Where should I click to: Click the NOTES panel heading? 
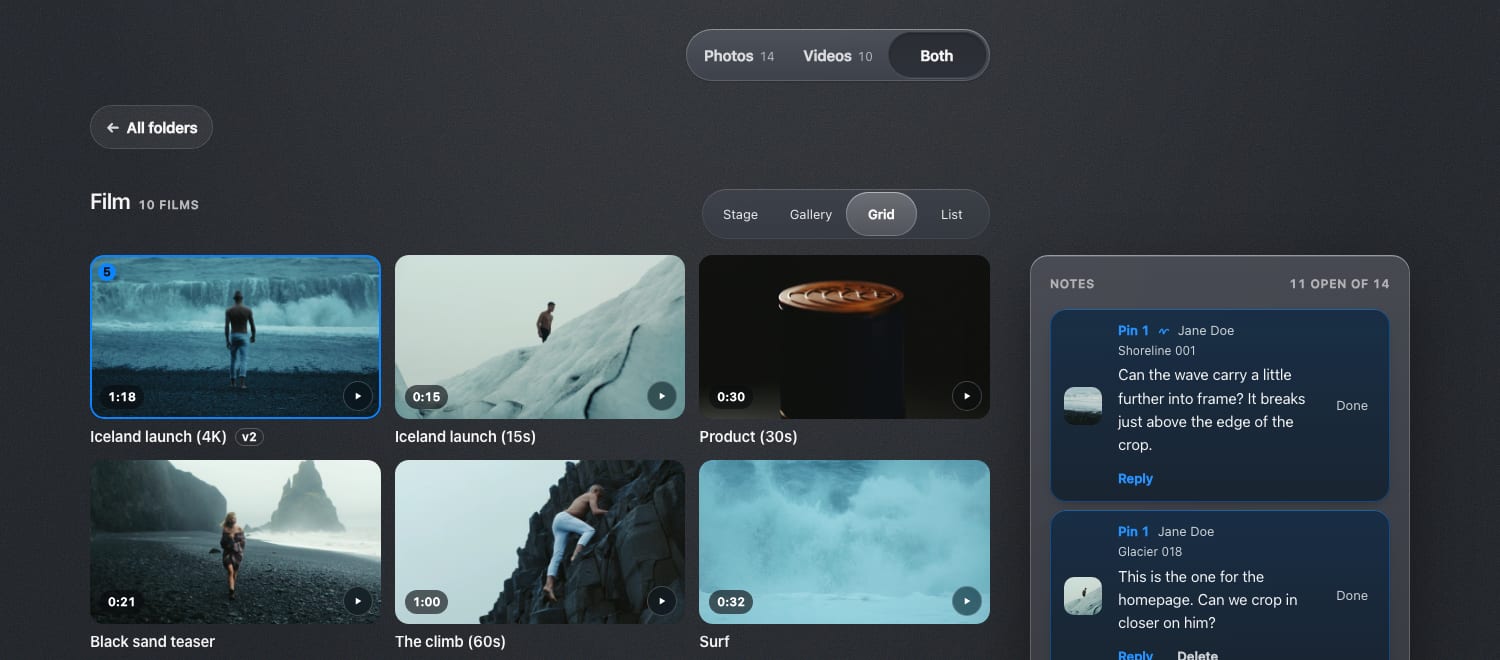[1072, 284]
